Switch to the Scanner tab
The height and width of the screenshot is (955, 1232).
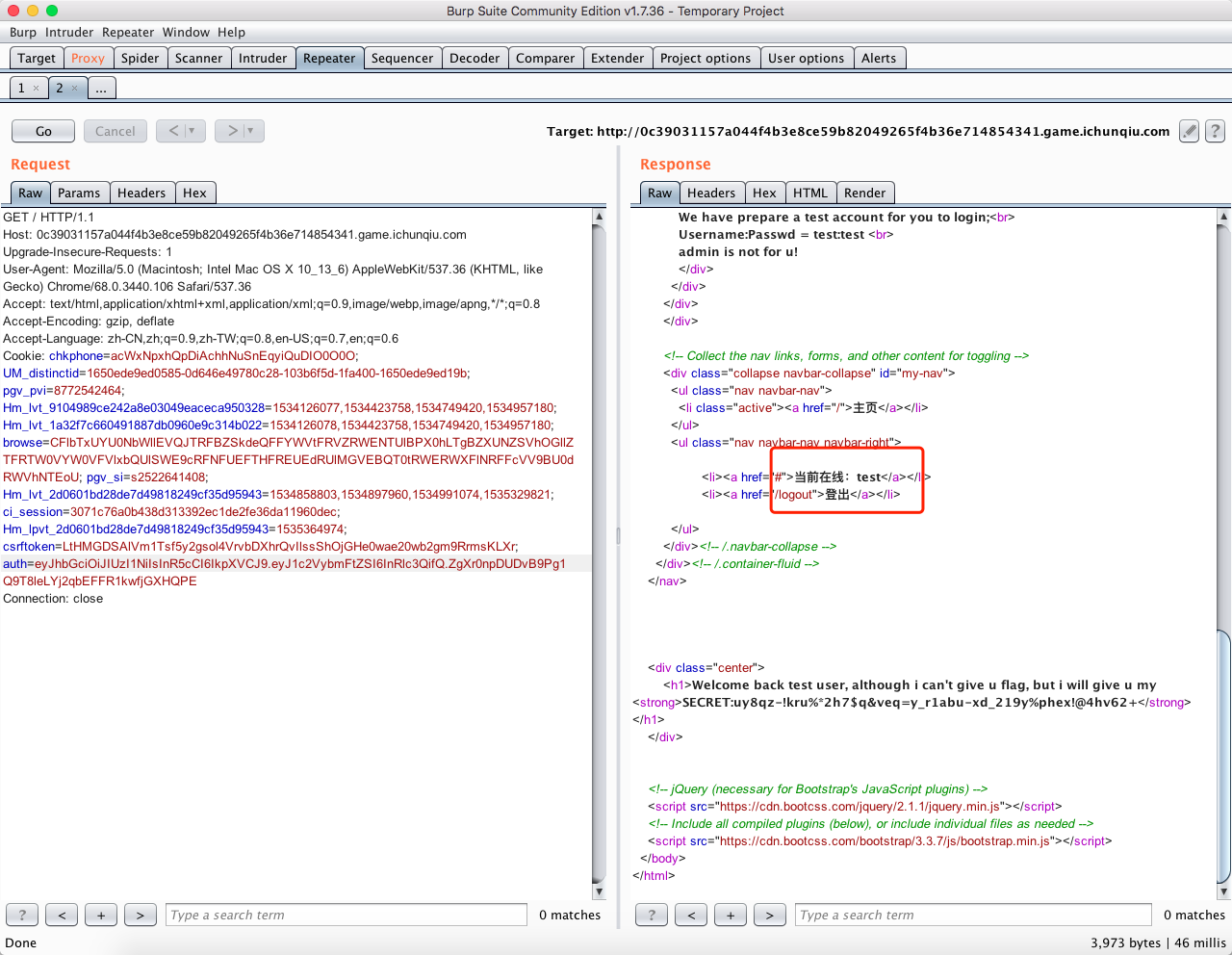pyautogui.click(x=198, y=58)
